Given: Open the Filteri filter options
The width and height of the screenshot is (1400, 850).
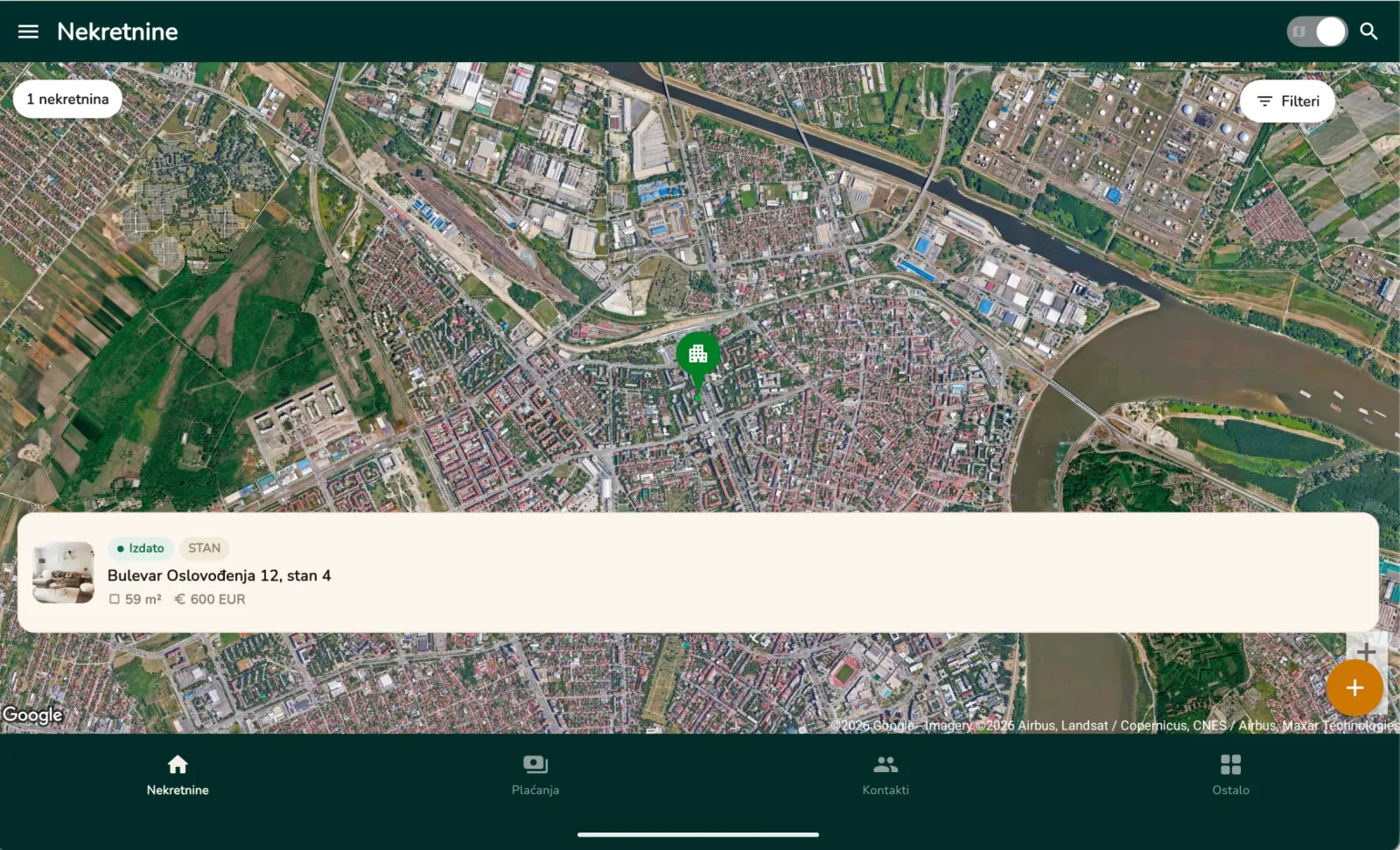Looking at the screenshot, I should click(x=1287, y=101).
